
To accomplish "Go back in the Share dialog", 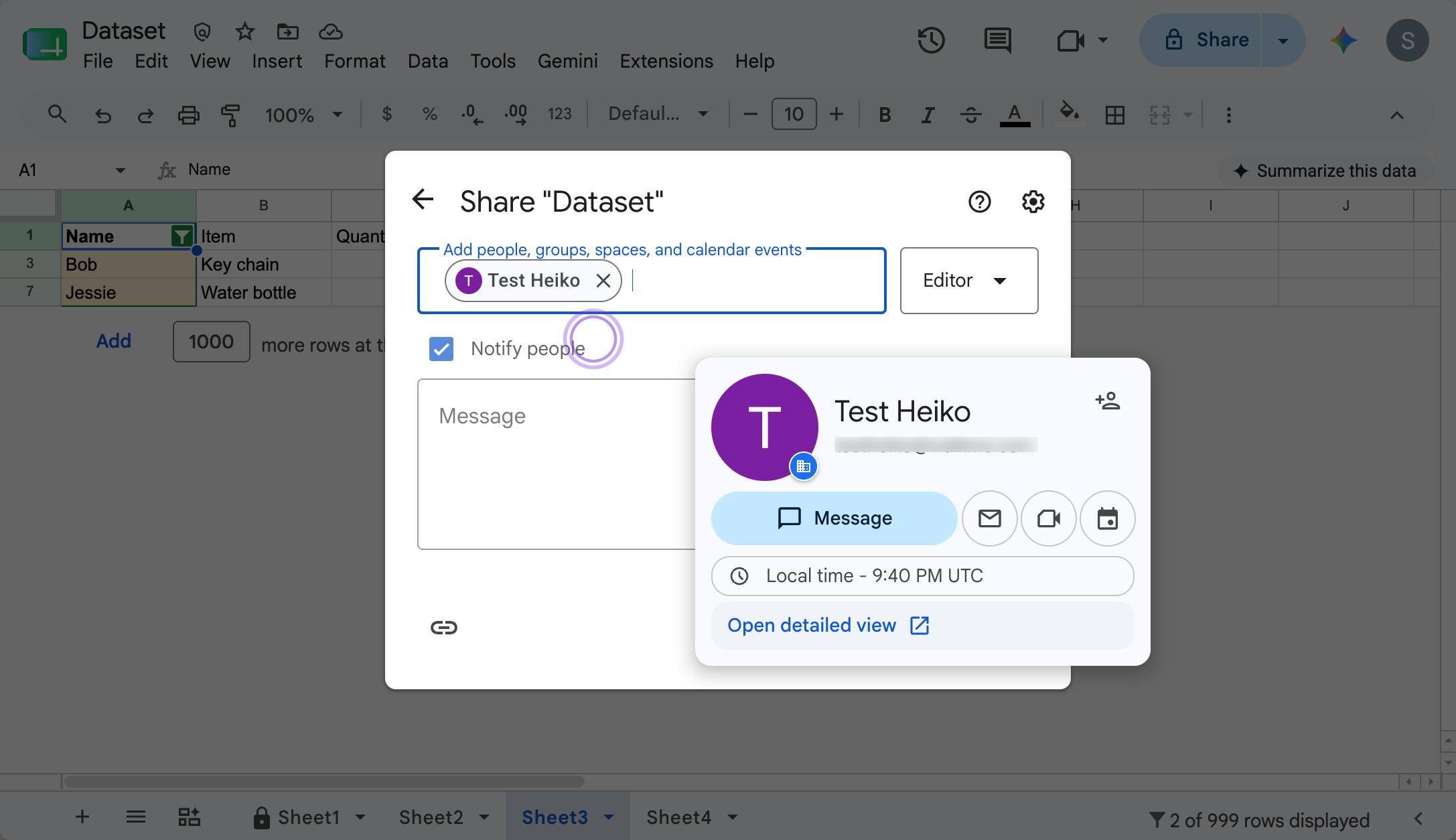I will pos(423,200).
